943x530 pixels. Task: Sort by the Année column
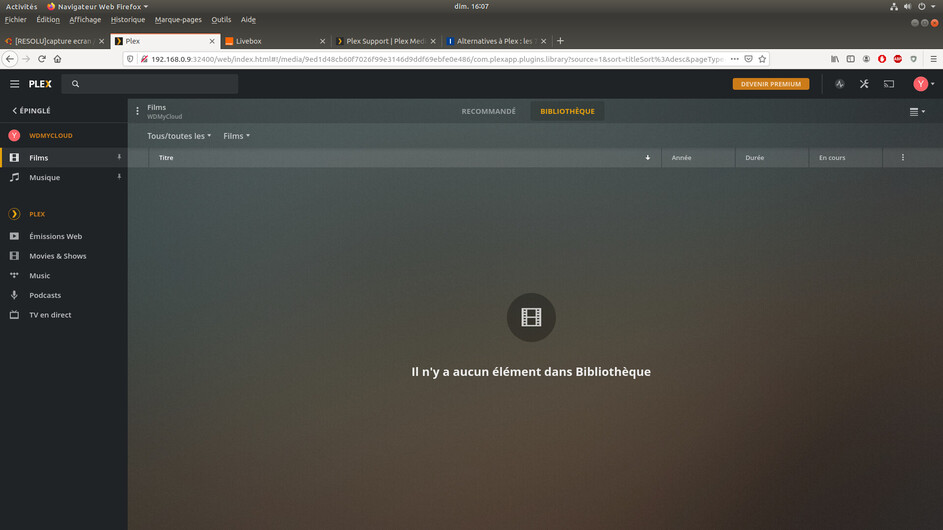pos(681,158)
